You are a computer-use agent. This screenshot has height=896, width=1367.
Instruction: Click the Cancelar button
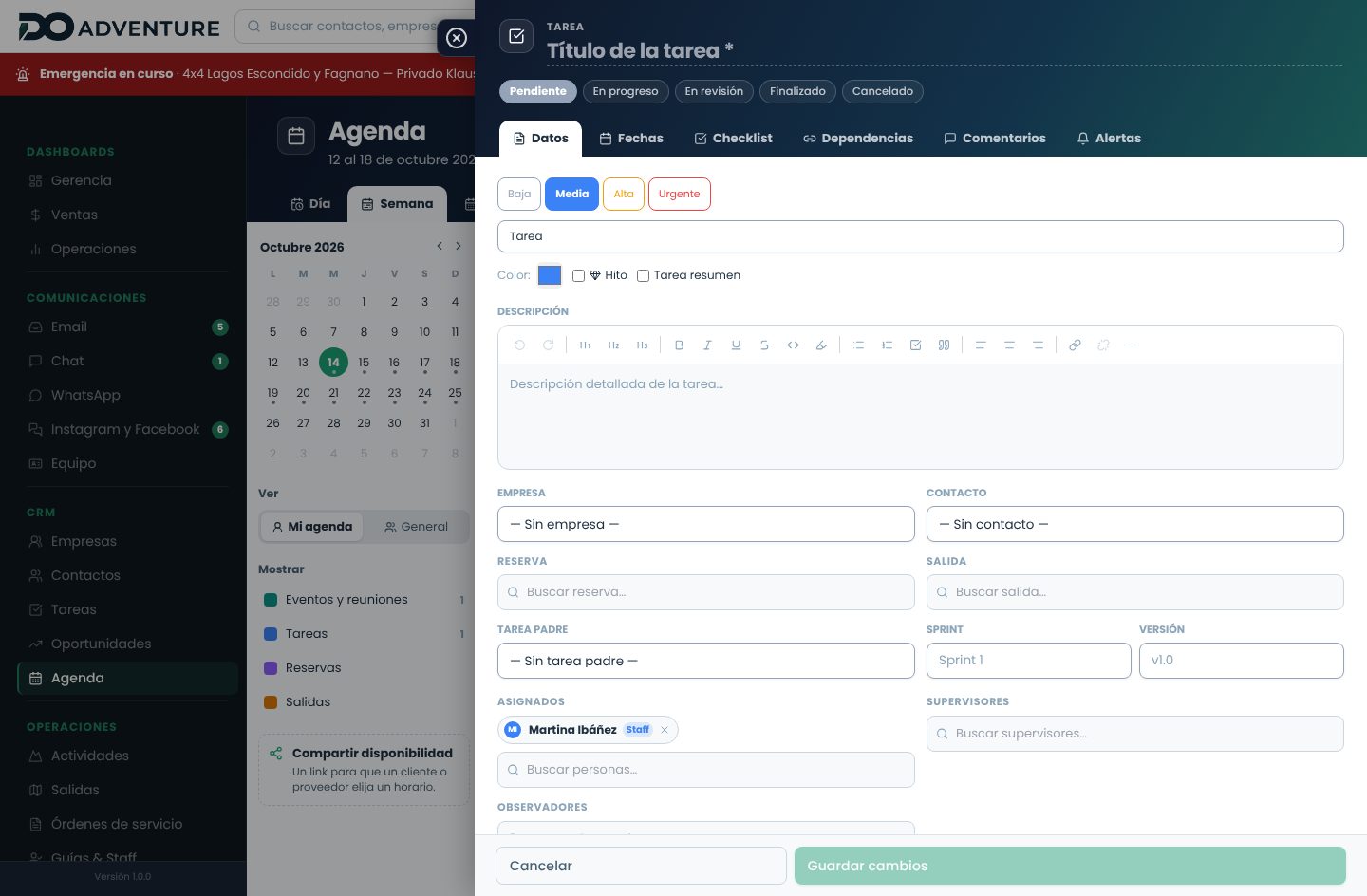[641, 866]
